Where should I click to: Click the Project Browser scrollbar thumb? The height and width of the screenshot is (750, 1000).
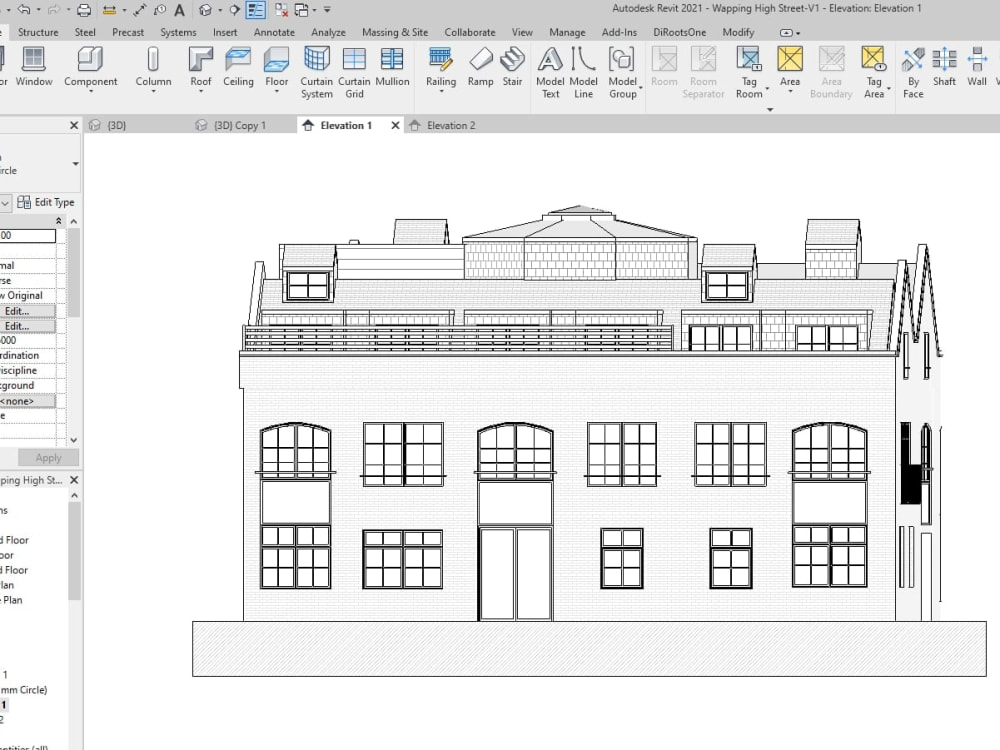click(x=74, y=551)
